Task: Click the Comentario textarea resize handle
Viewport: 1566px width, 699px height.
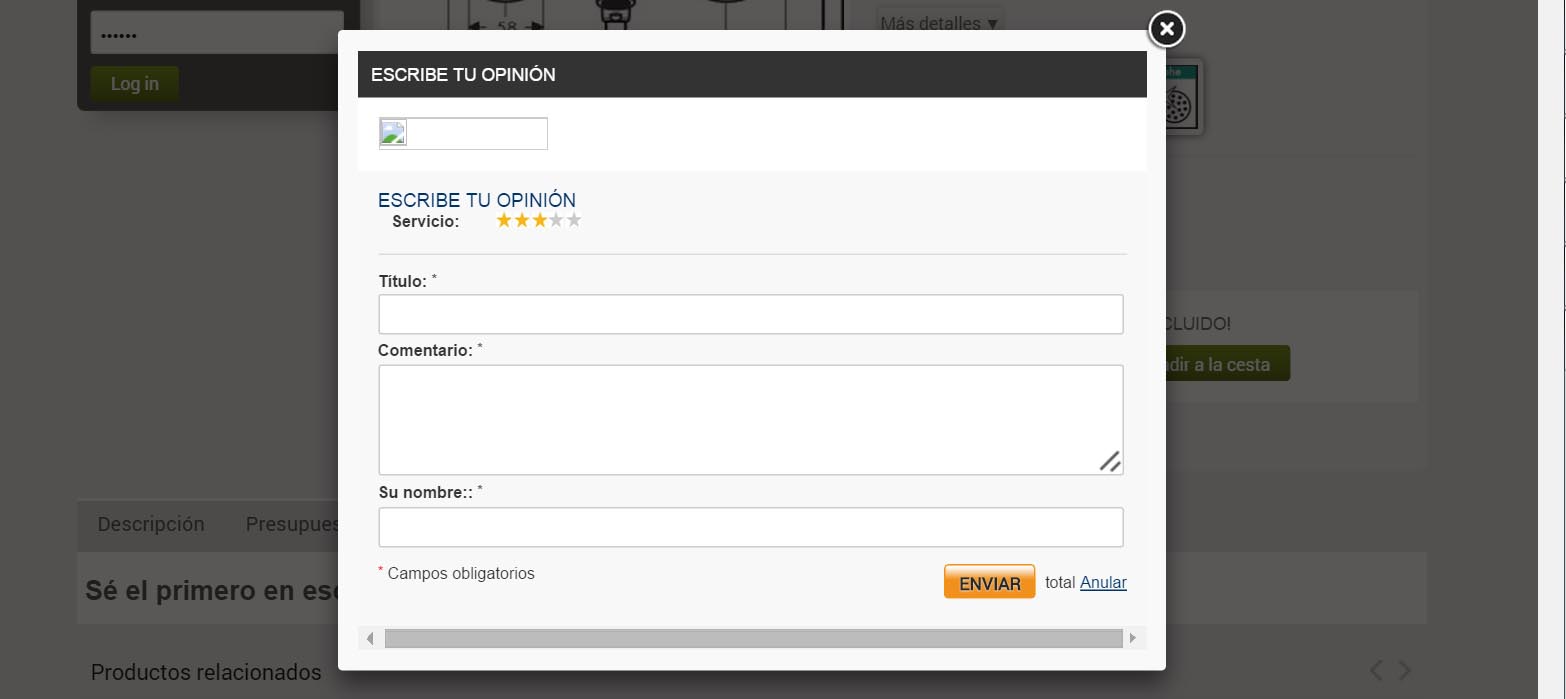Action: [1110, 461]
